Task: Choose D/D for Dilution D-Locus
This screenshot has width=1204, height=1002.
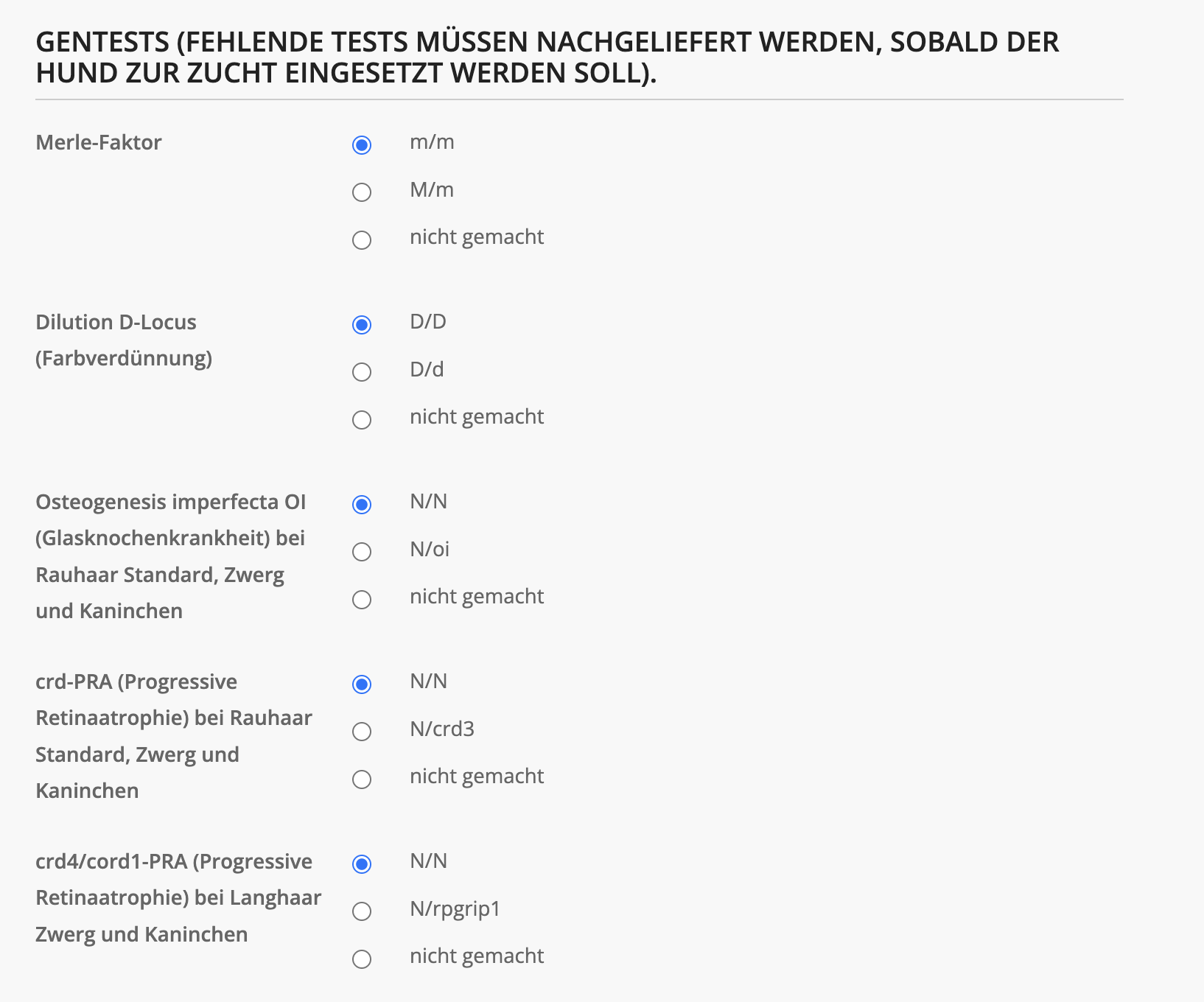Action: click(361, 325)
